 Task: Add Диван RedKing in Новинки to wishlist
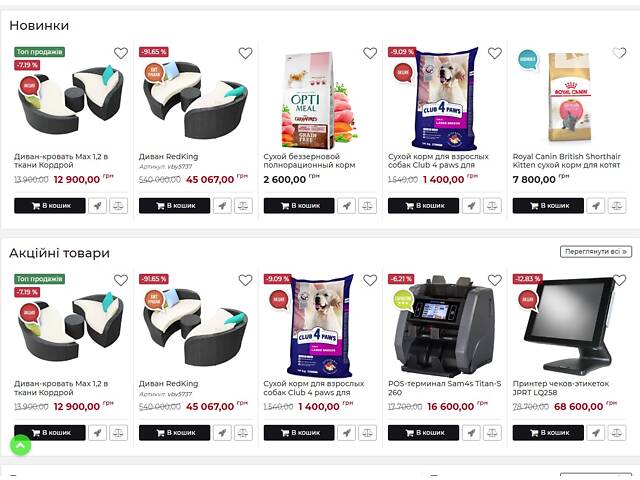point(245,53)
